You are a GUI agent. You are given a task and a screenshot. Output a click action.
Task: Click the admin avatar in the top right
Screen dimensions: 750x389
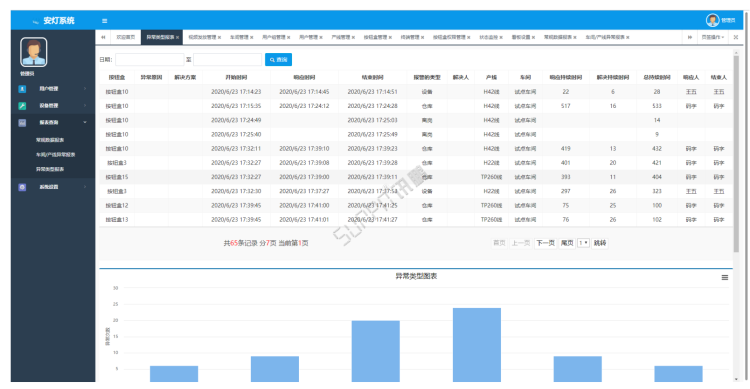click(712, 20)
